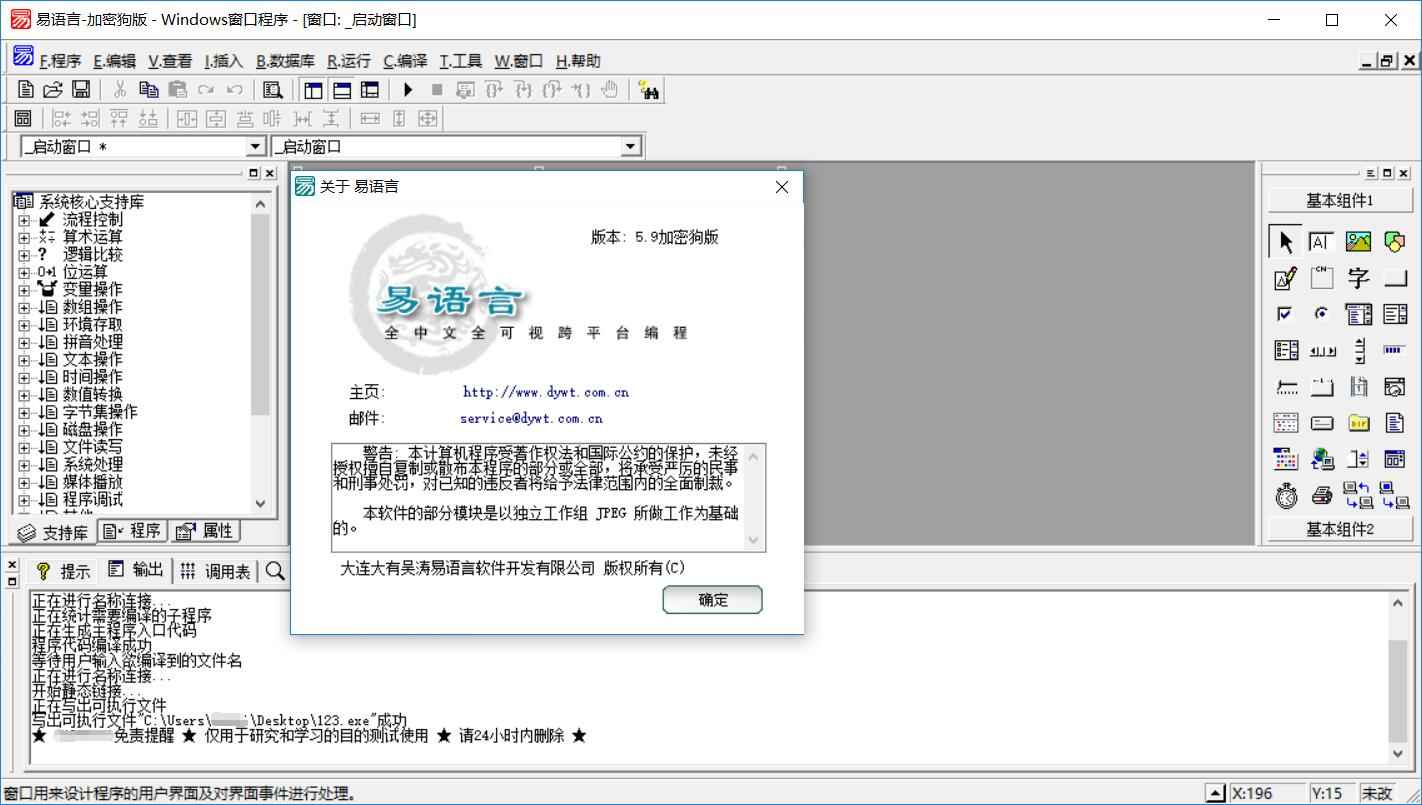Click the Run program toolbar icon
The width and height of the screenshot is (1422, 805).
(x=407, y=89)
